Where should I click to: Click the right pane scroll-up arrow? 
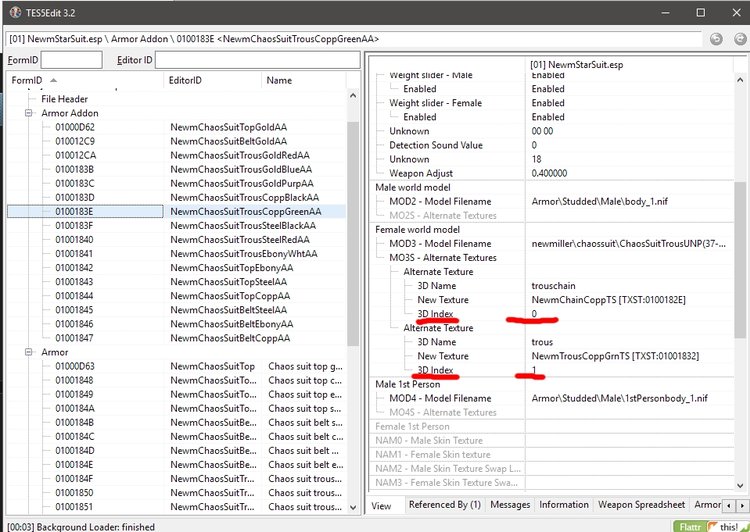pos(740,80)
